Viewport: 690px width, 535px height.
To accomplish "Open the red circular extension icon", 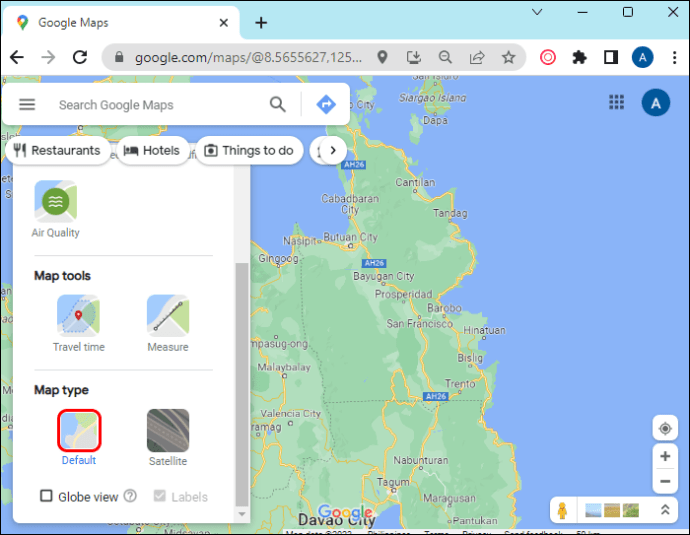I will 548,57.
